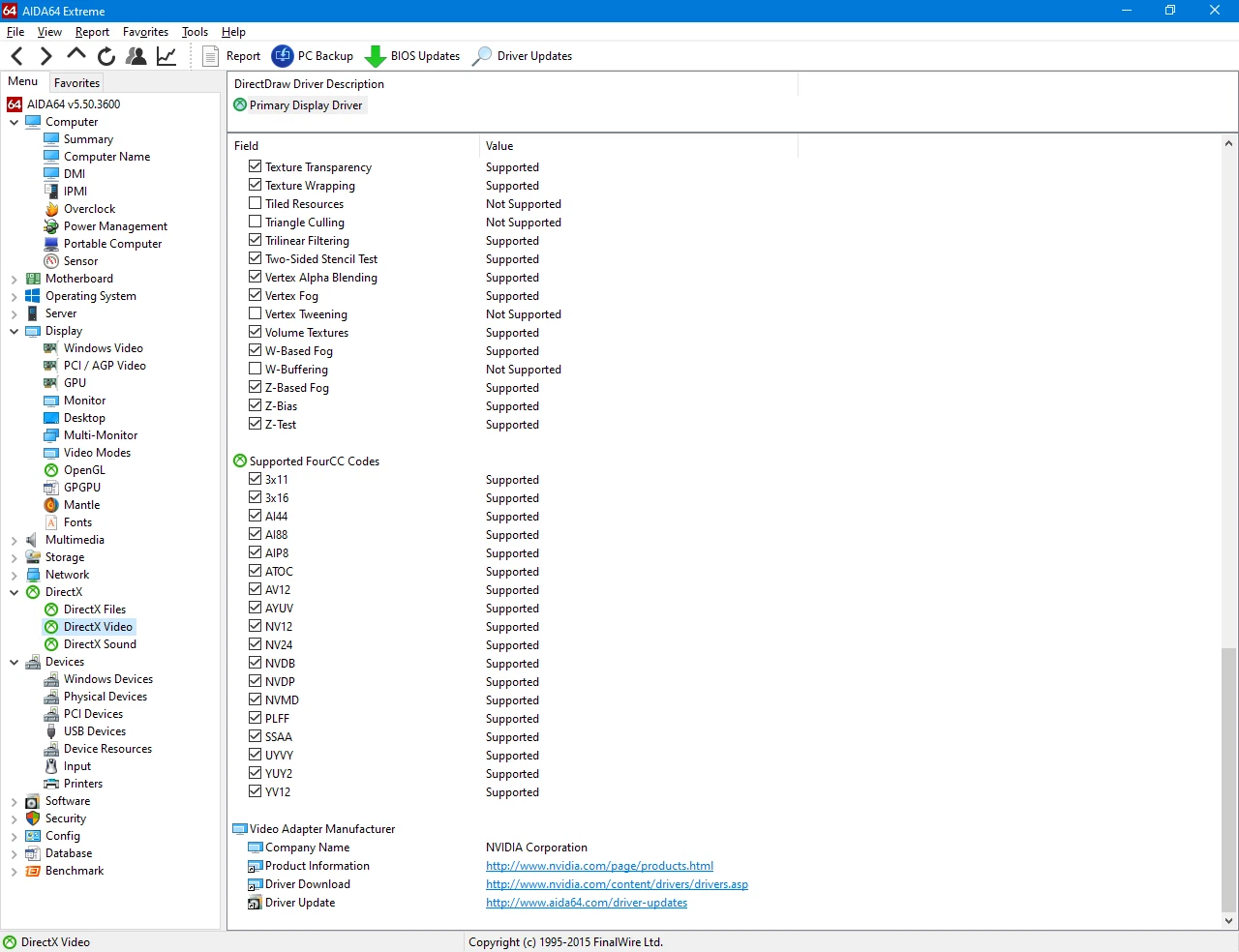Collapse the Computer tree node

pos(15,122)
